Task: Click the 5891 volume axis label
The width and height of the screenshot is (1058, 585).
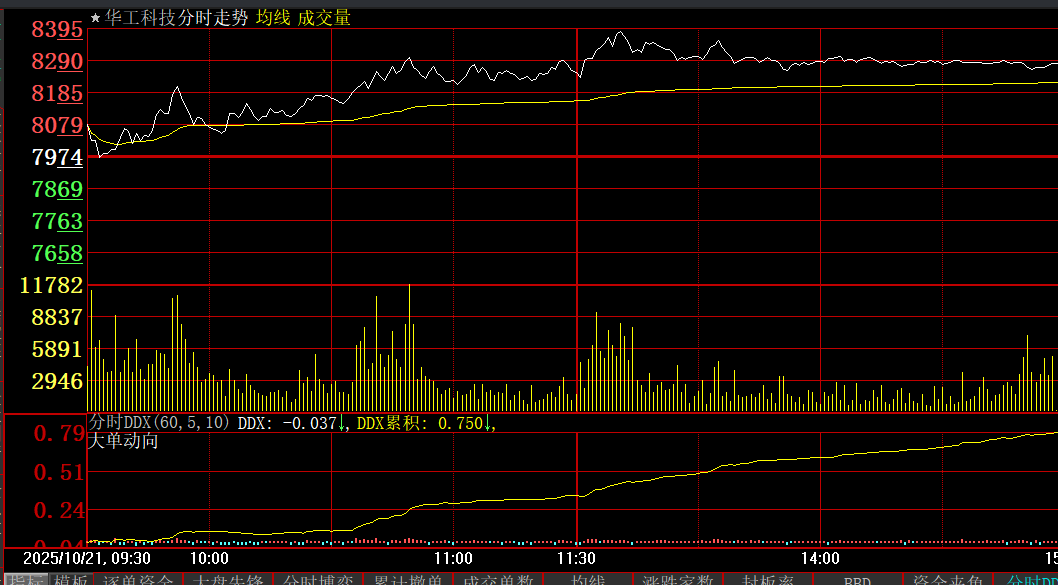Action: tap(57, 349)
